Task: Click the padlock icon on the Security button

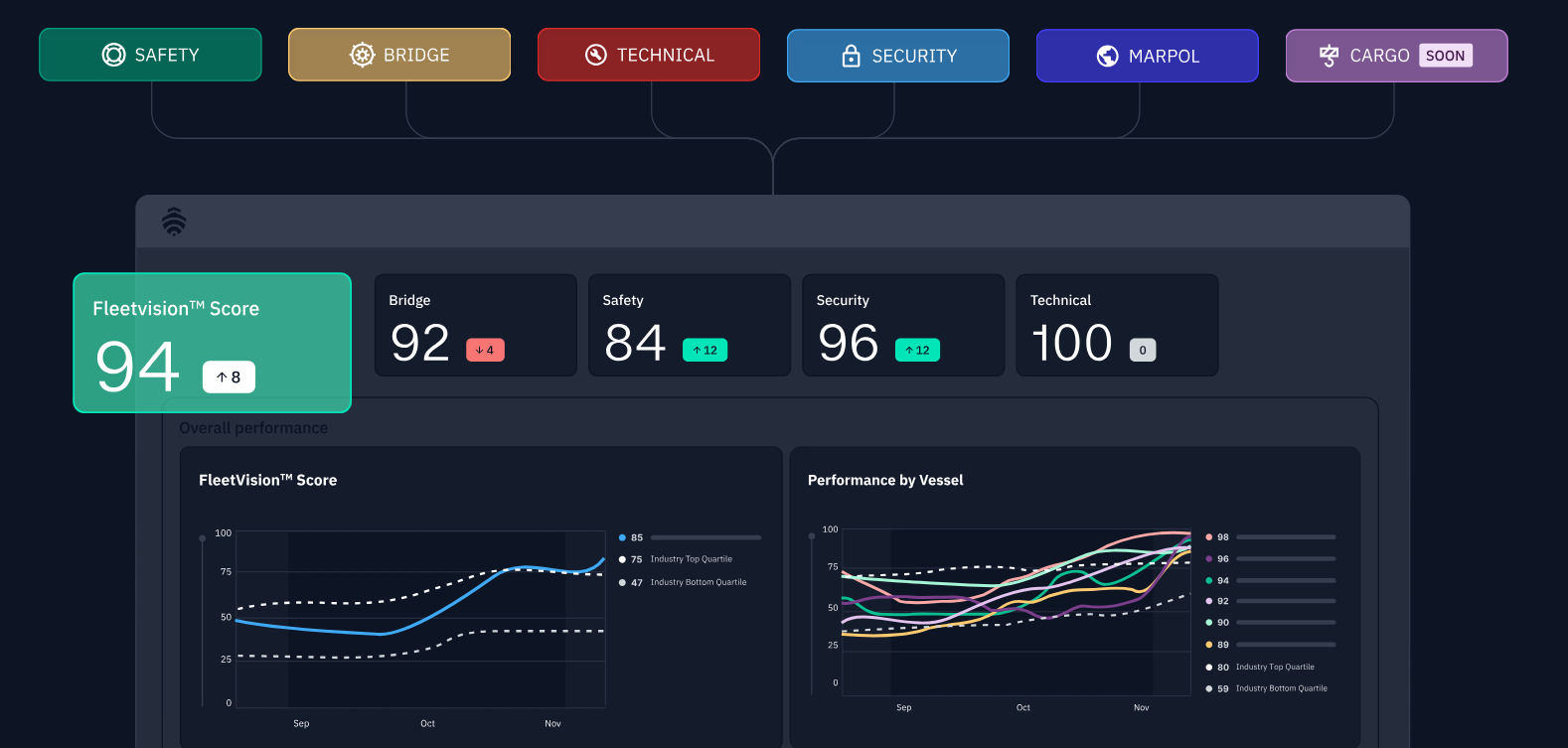Action: [851, 56]
